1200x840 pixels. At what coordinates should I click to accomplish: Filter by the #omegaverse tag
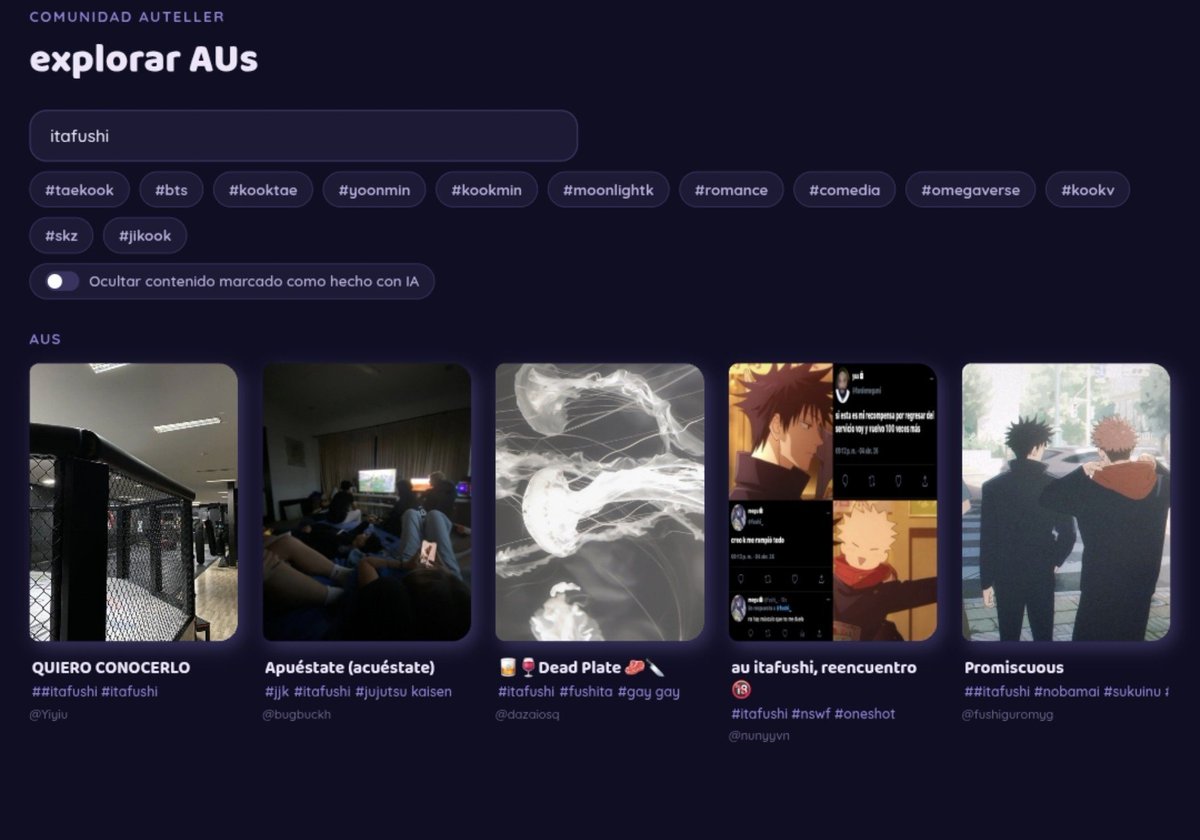coord(971,190)
